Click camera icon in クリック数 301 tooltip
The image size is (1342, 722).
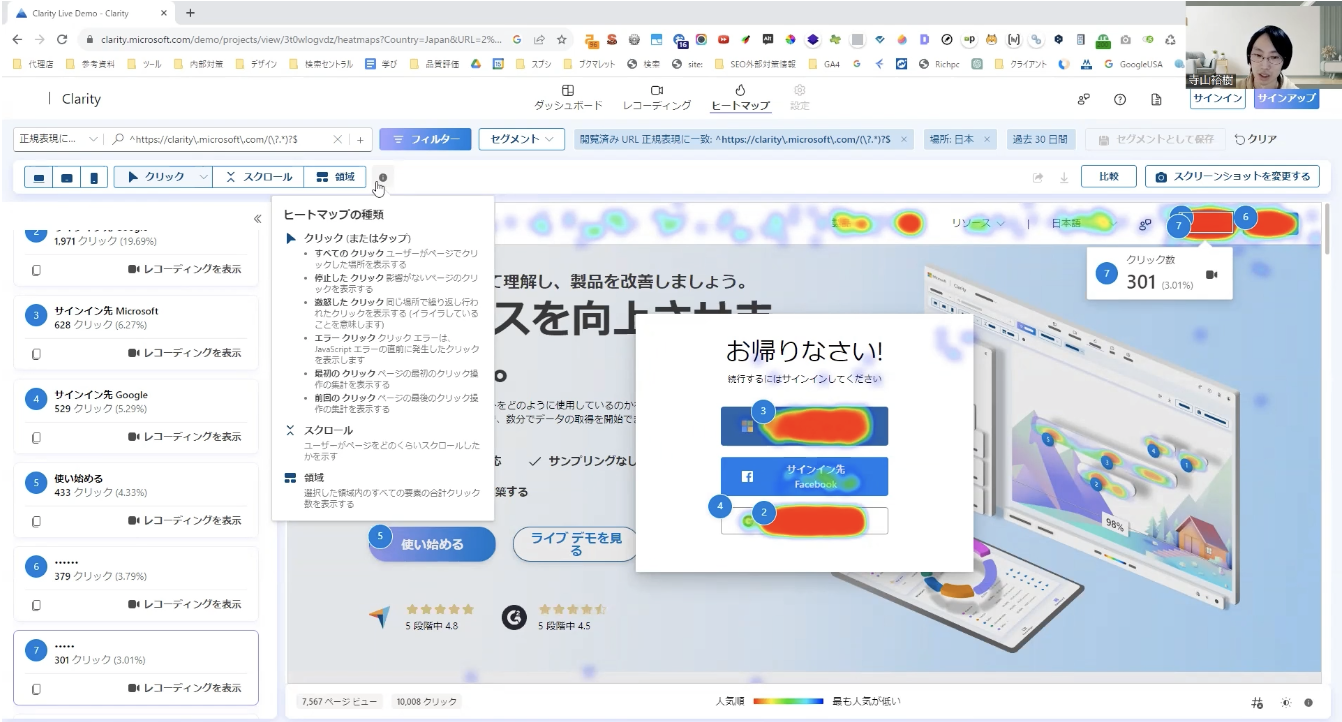click(1212, 274)
